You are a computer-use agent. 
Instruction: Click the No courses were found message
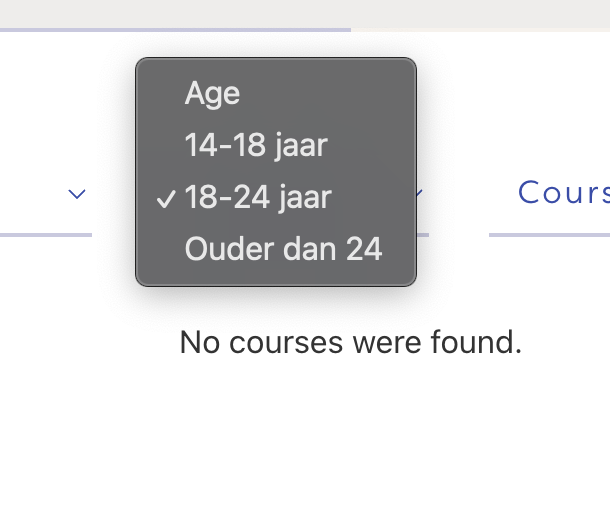[x=351, y=342]
